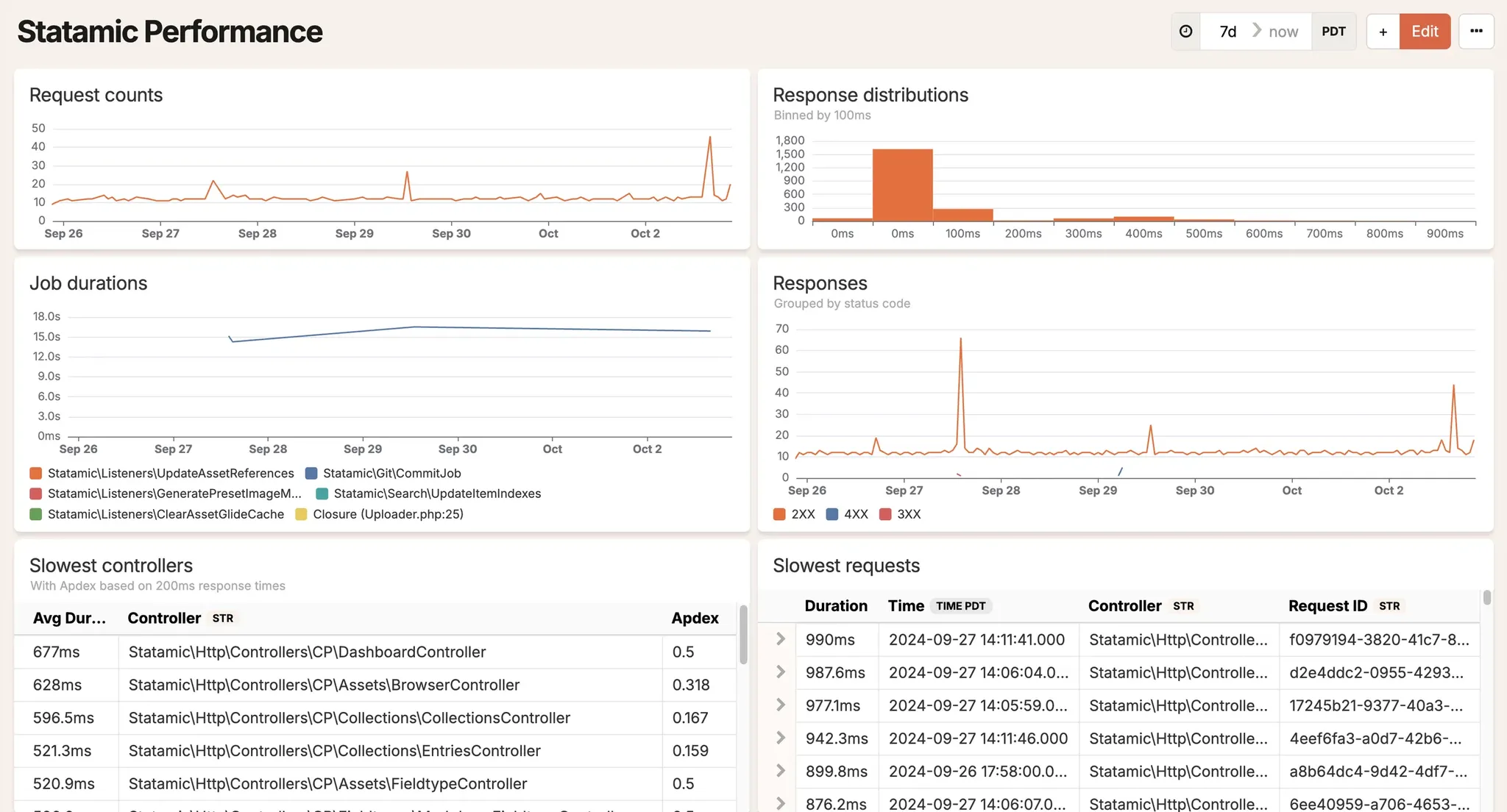
Task: Click the orange Edit button
Action: point(1425,32)
